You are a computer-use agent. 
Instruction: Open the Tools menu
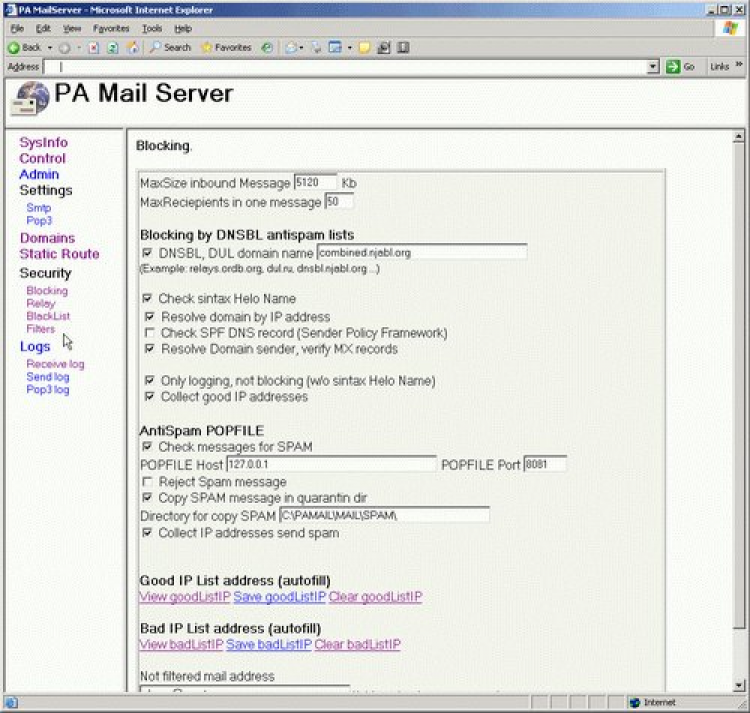pos(152,29)
